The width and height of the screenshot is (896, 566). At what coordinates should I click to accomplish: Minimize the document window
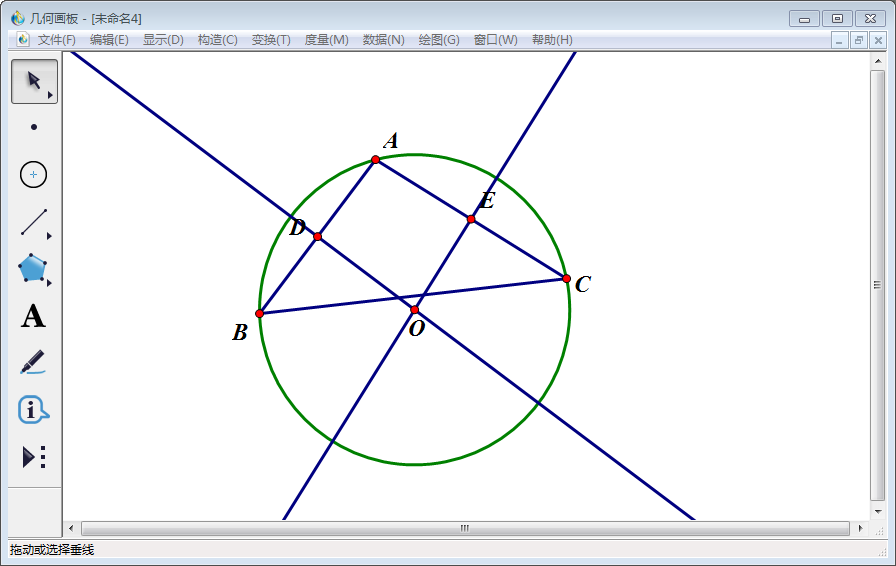[x=839, y=41]
